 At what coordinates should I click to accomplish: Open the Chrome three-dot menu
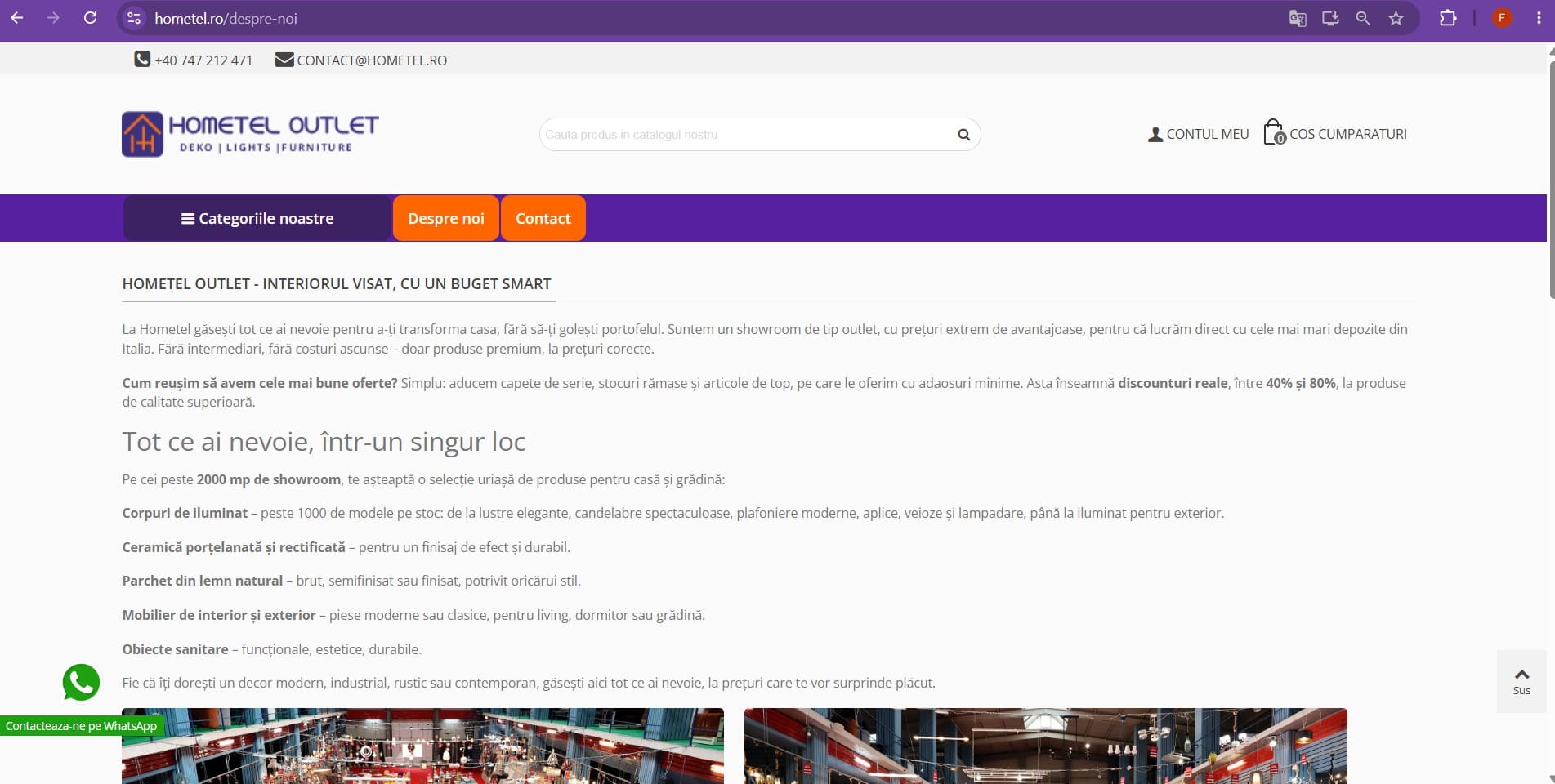(x=1539, y=18)
